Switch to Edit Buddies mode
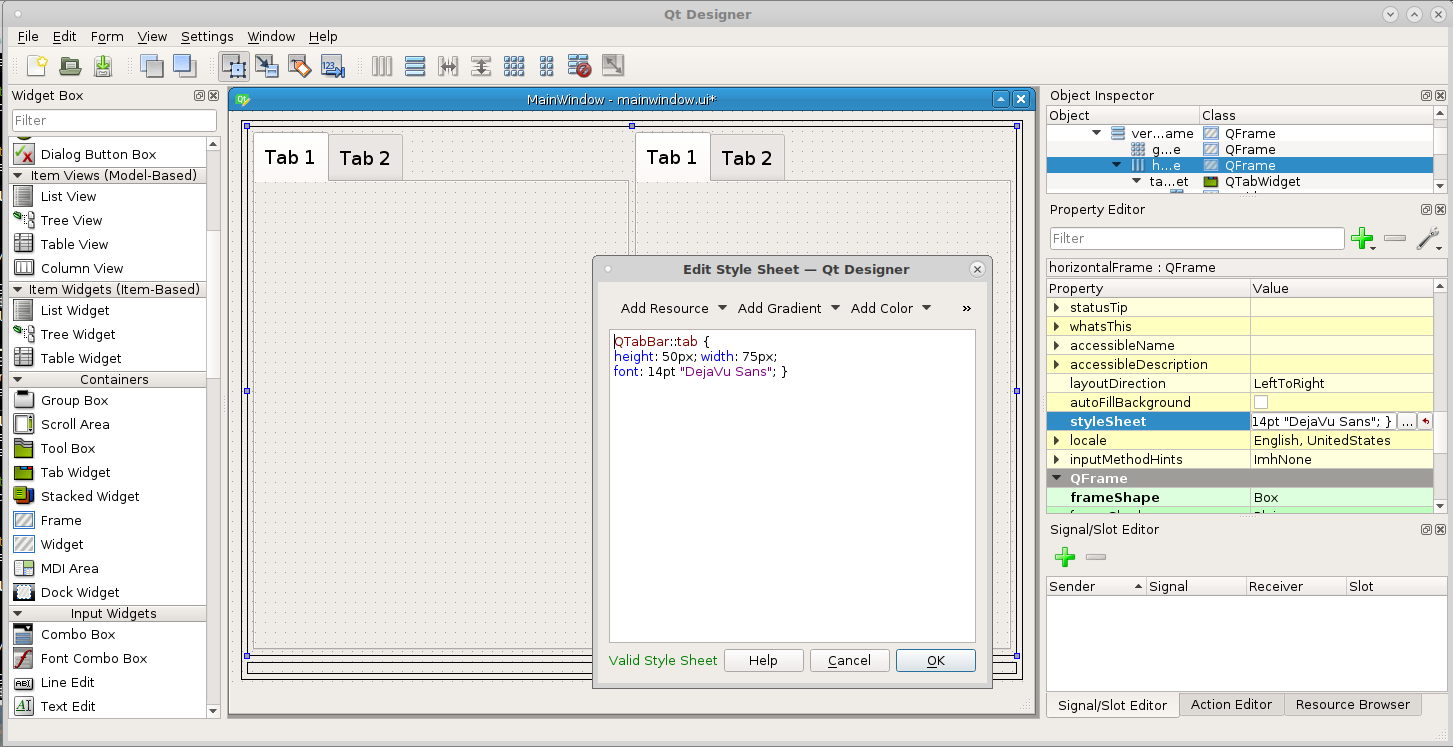 [x=300, y=66]
